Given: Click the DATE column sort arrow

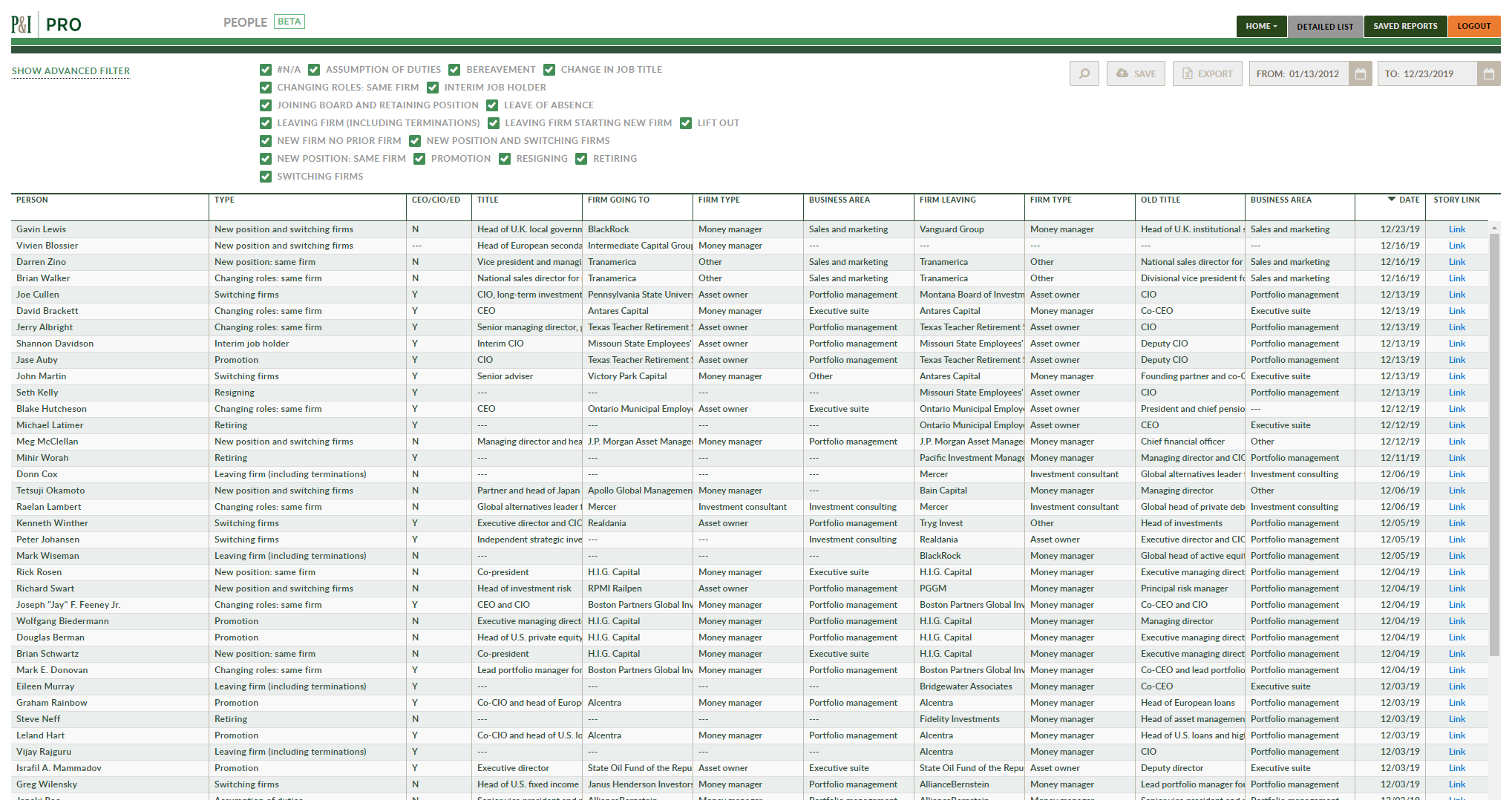Looking at the screenshot, I should click(x=1391, y=200).
